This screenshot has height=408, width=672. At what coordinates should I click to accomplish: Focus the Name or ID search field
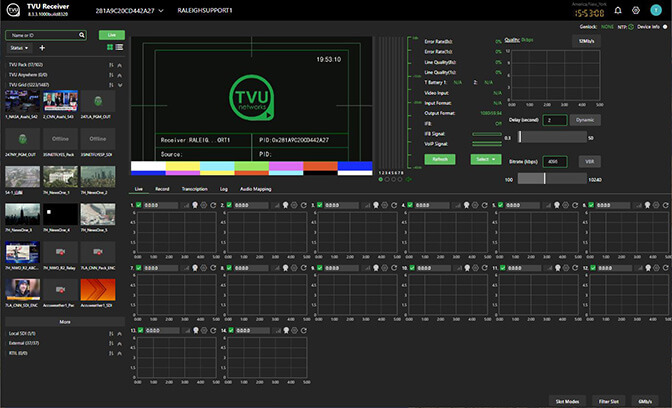[45, 35]
